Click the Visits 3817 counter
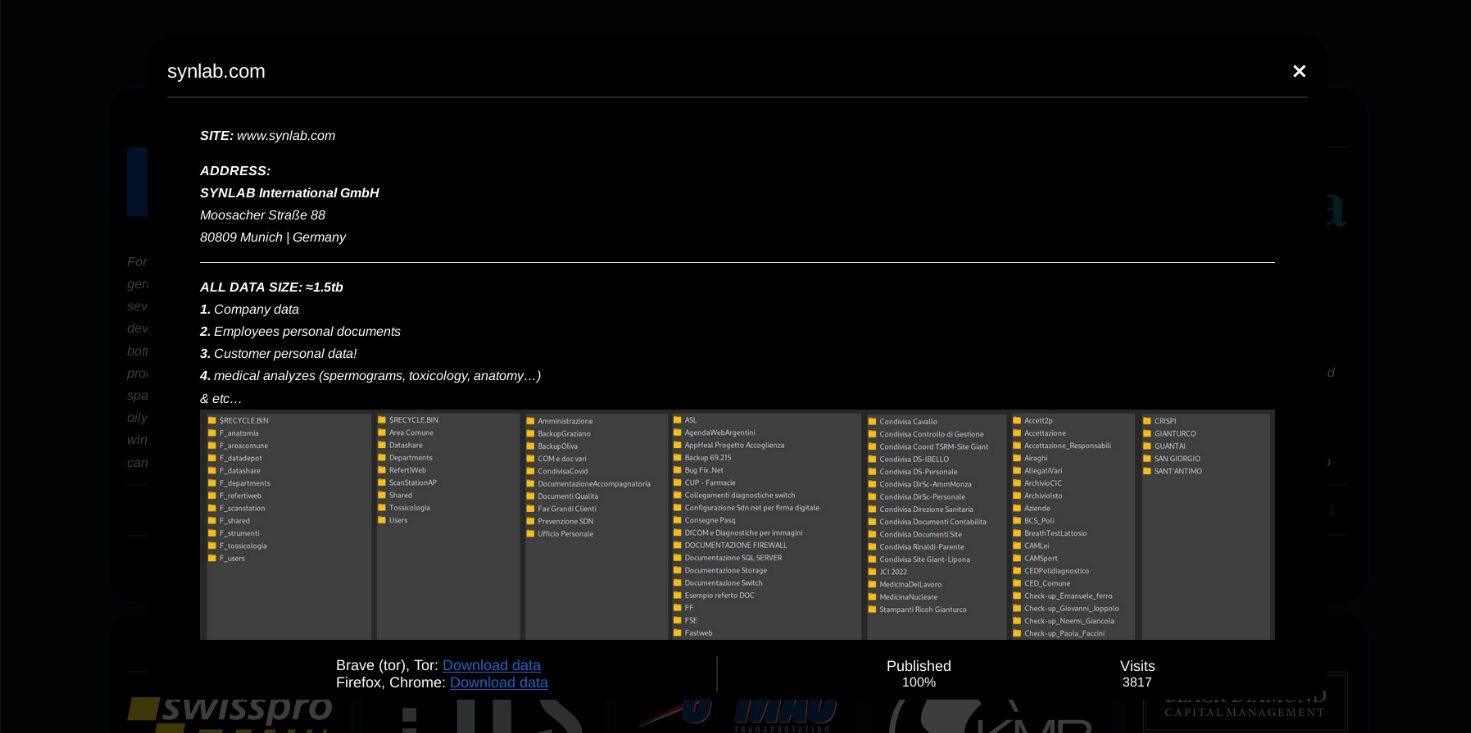 pyautogui.click(x=1137, y=673)
